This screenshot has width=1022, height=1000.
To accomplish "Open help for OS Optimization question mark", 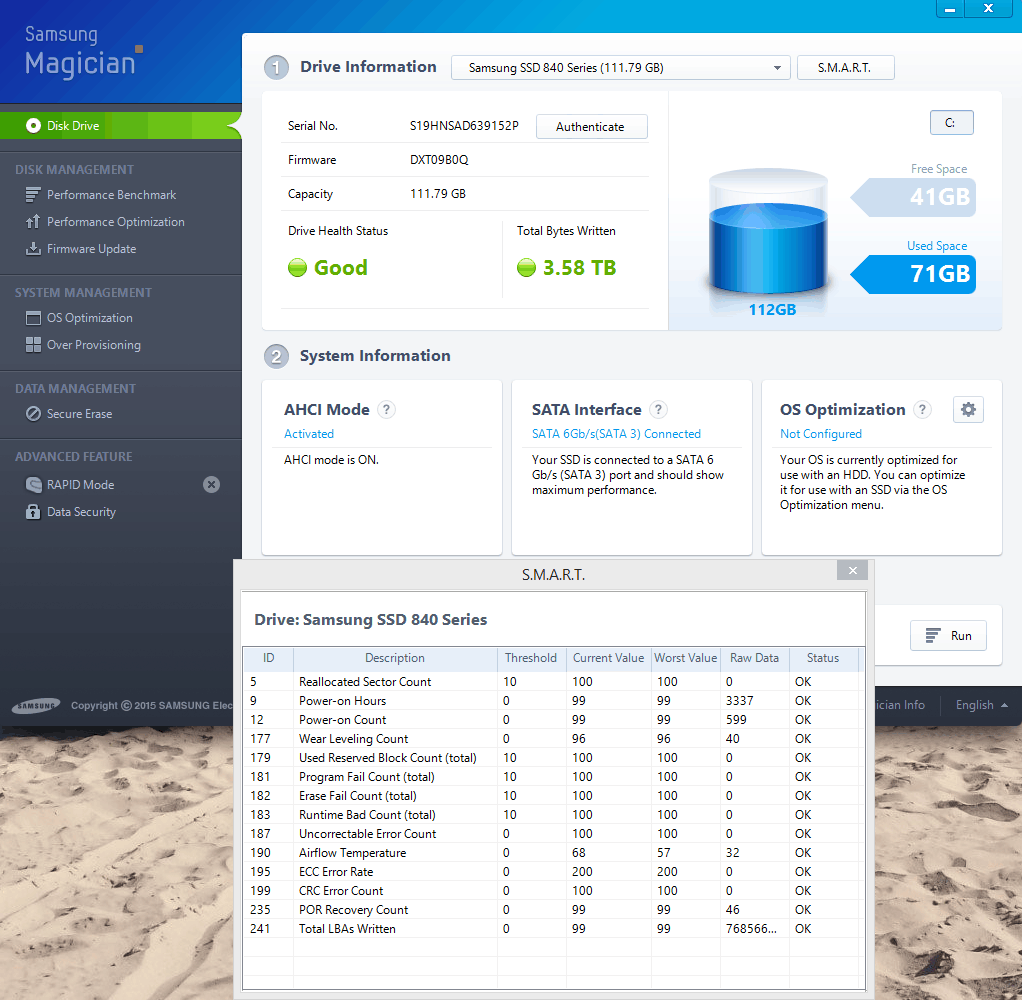I will (x=922, y=409).
